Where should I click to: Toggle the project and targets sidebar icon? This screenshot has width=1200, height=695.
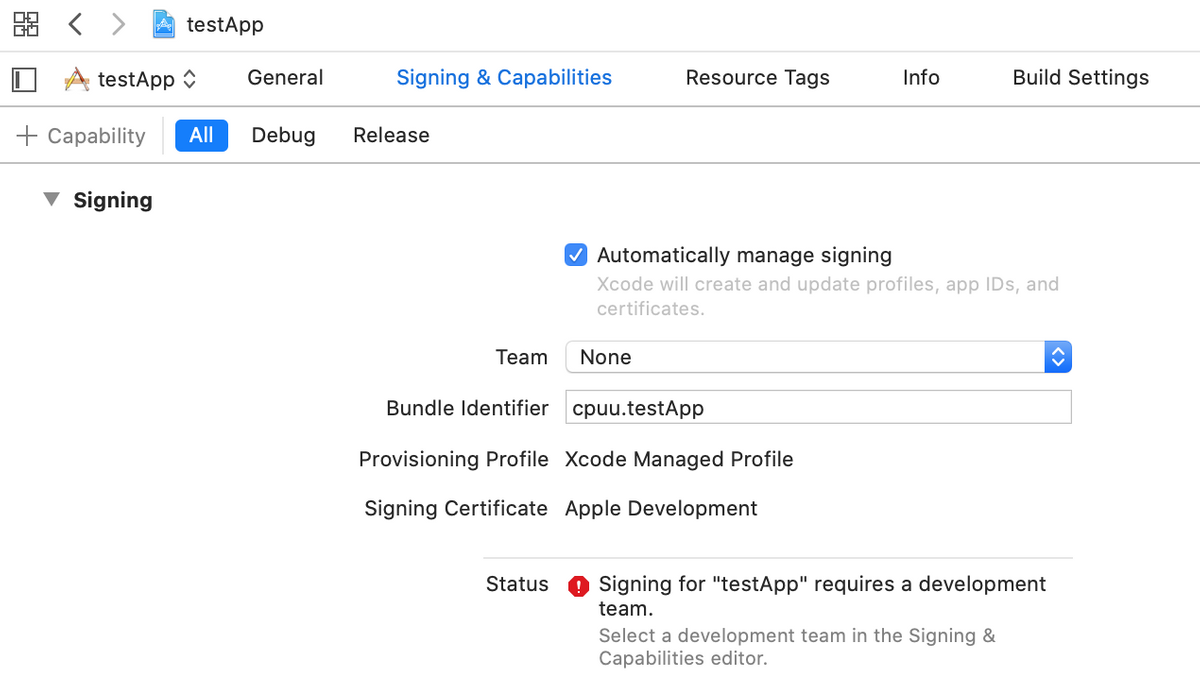[24, 79]
